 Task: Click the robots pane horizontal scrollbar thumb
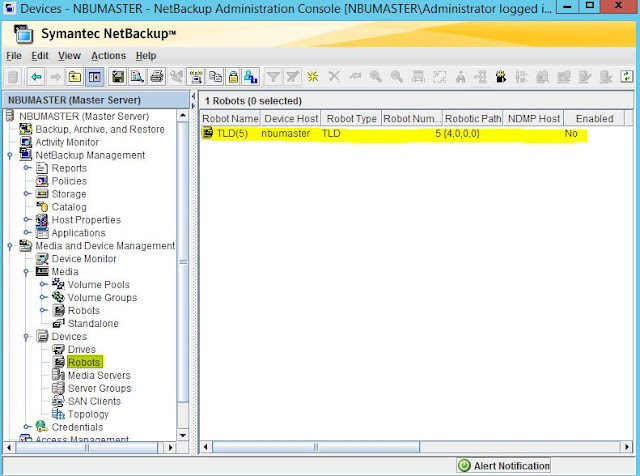[x=316, y=447]
